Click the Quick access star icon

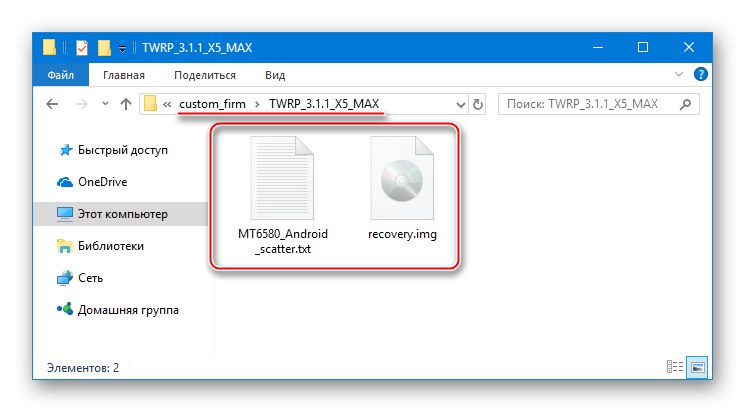point(65,150)
